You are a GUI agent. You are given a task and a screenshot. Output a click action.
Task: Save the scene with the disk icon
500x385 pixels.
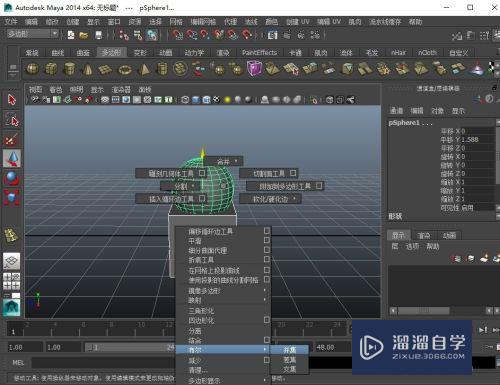pyautogui.click(x=98, y=35)
